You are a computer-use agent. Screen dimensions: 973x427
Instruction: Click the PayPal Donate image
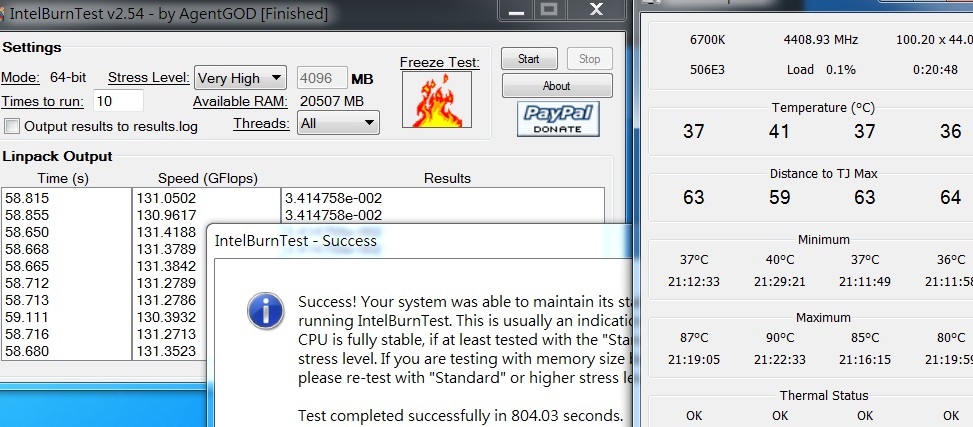558,119
